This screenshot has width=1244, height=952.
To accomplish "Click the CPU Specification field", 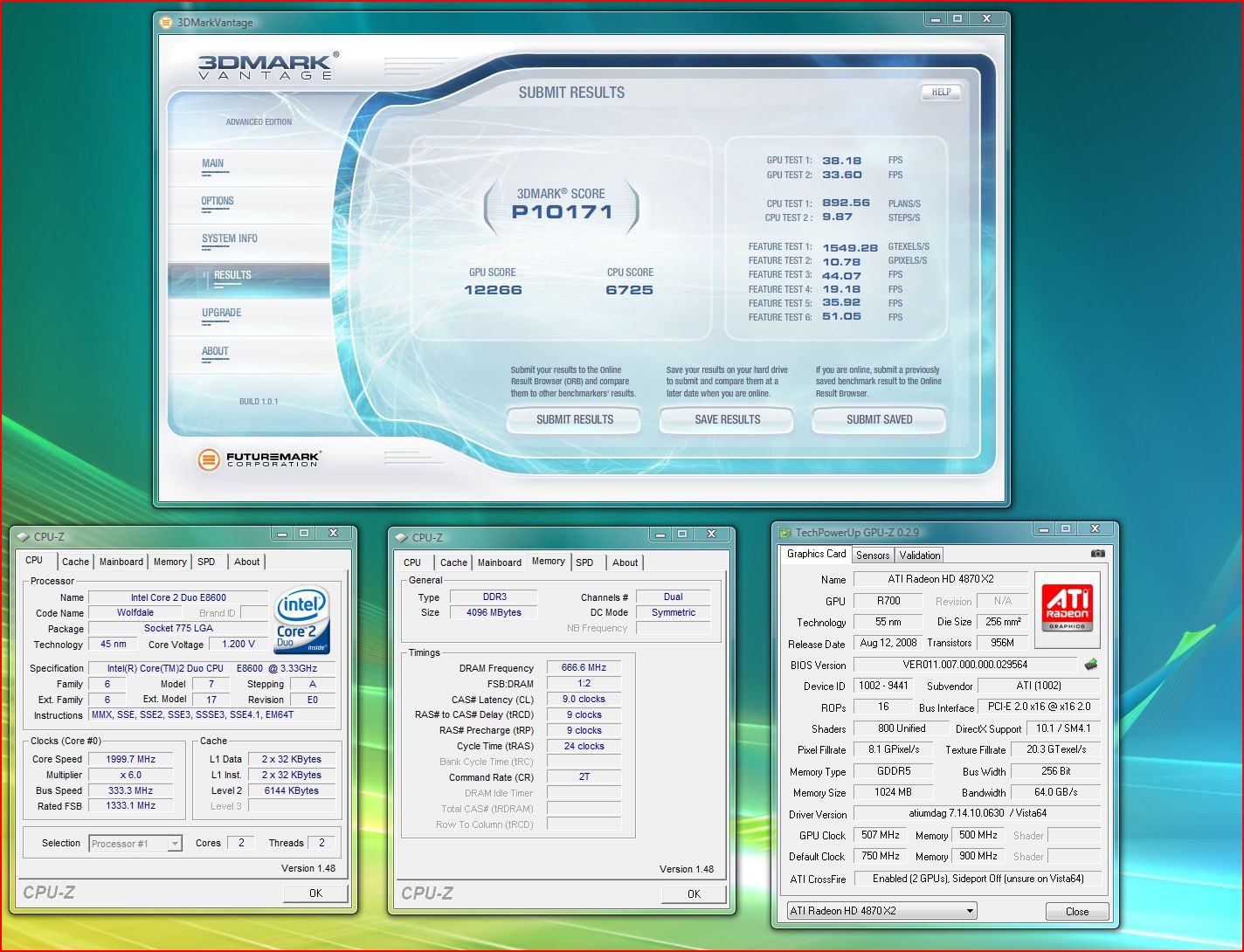I will pyautogui.click(x=212, y=668).
